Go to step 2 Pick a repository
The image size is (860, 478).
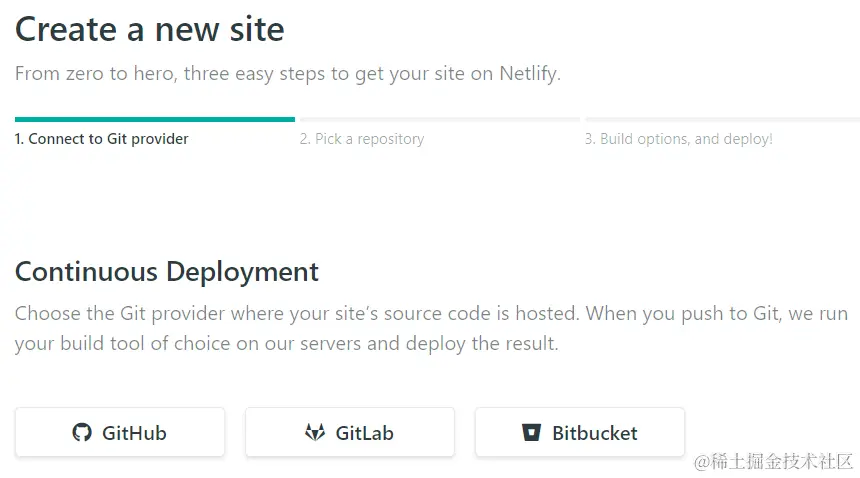[x=362, y=139]
